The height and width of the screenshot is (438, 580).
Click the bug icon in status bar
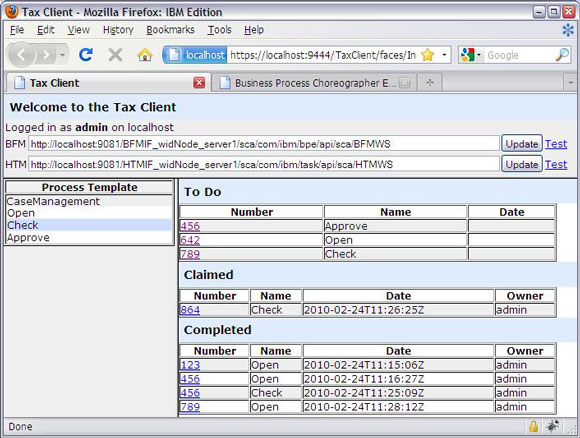[x=553, y=426]
